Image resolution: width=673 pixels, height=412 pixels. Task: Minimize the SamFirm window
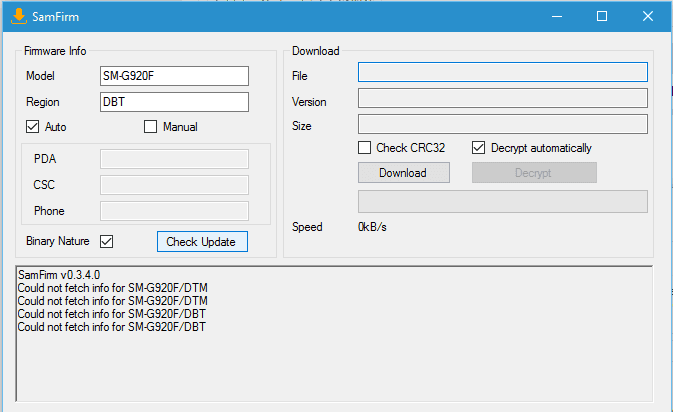coord(557,16)
